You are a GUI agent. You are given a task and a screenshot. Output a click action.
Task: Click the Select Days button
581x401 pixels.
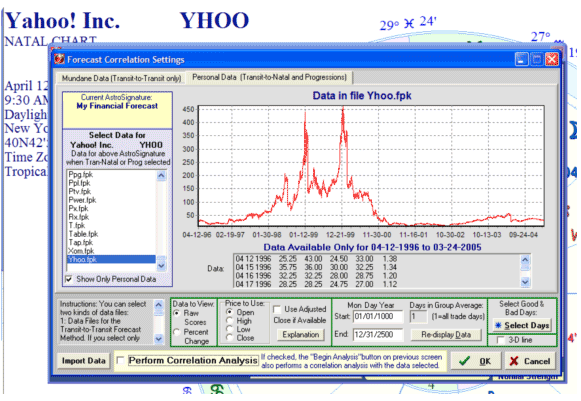tap(522, 325)
